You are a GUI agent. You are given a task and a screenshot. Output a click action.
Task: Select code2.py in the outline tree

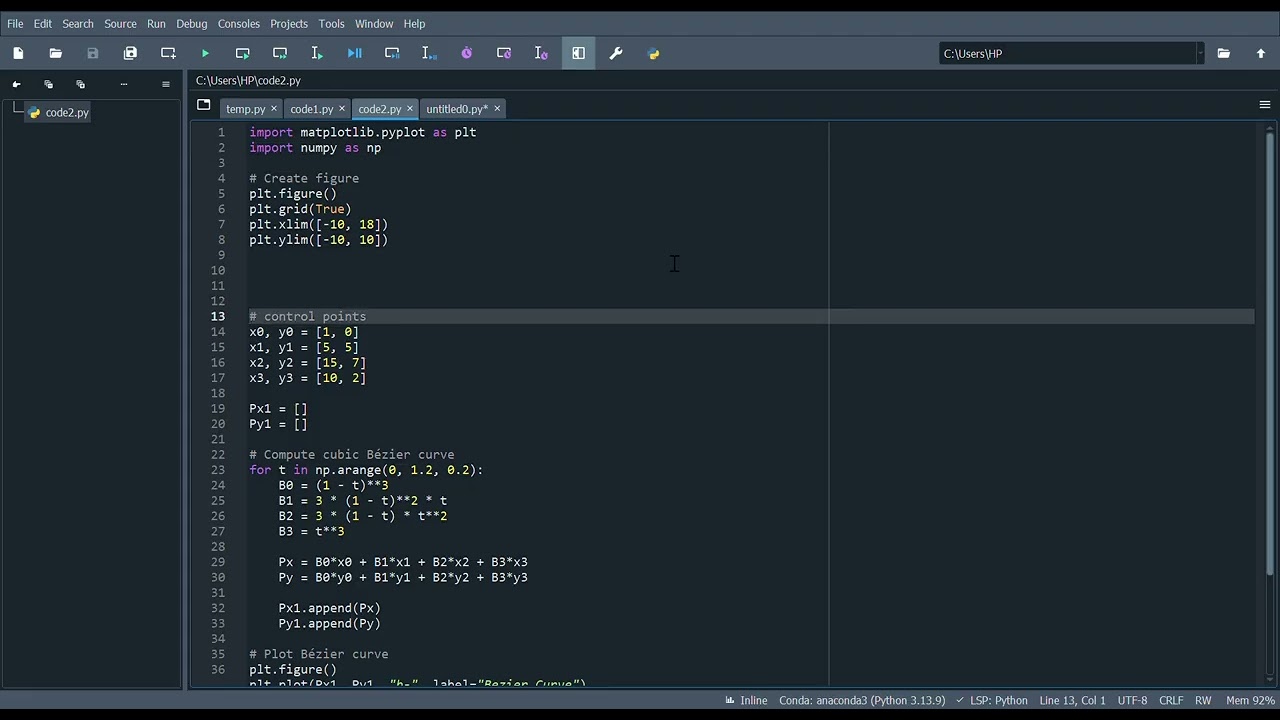coord(59,112)
